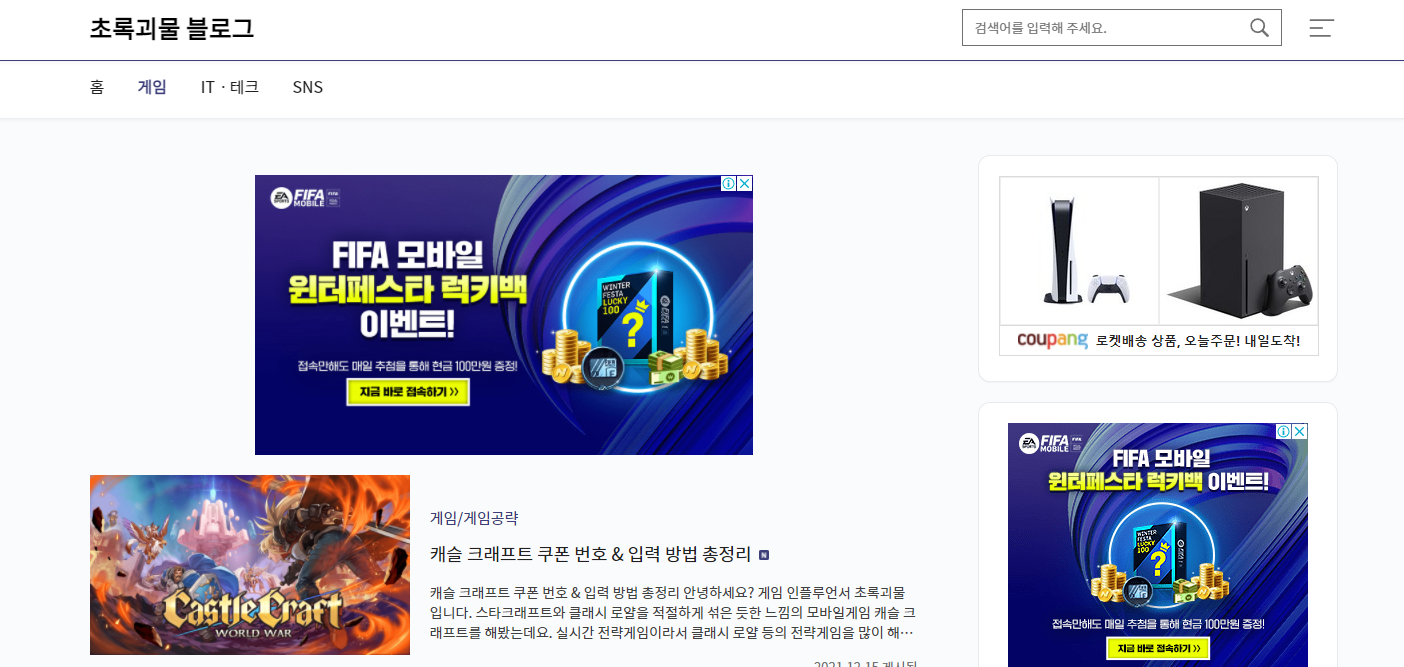This screenshot has width=1404, height=667.
Task: Close the center FIFA Mobile ad
Action: coord(744,183)
